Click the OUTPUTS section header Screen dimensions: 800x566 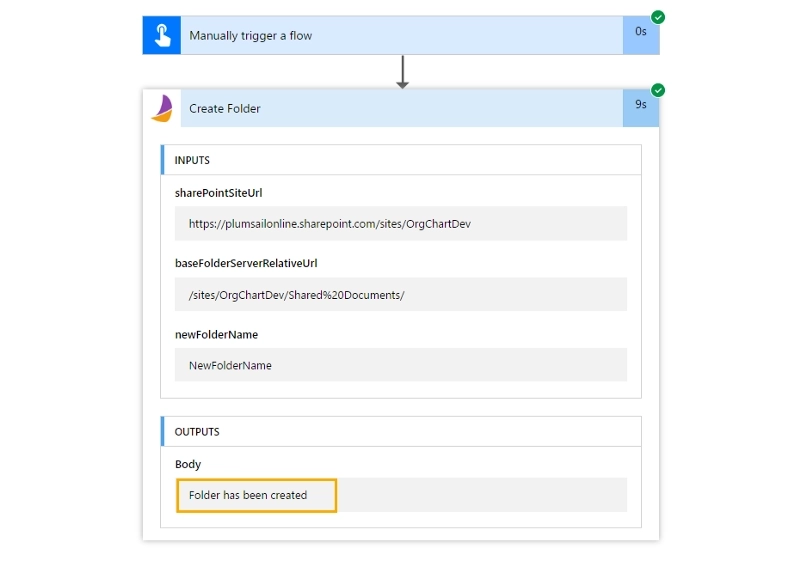(401, 431)
